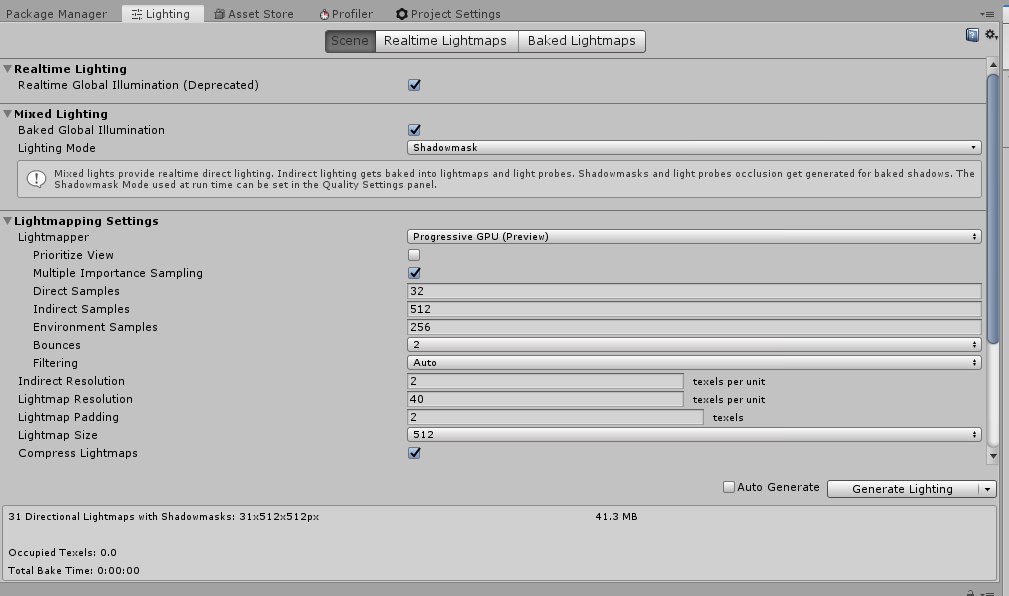Click the Generate Lighting button

pyautogui.click(x=902, y=489)
